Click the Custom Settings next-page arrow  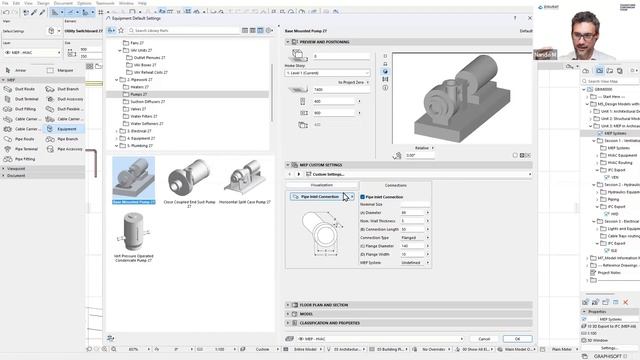(298, 174)
